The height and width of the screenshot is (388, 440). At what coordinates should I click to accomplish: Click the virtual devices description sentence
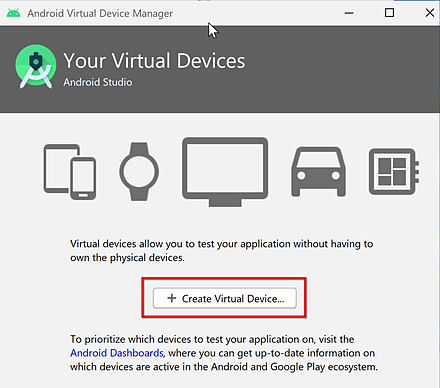click(221, 251)
